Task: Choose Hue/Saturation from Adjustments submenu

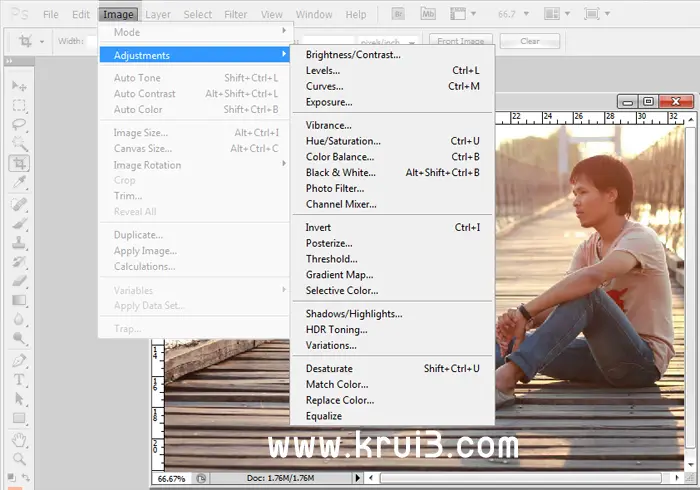Action: coord(342,141)
